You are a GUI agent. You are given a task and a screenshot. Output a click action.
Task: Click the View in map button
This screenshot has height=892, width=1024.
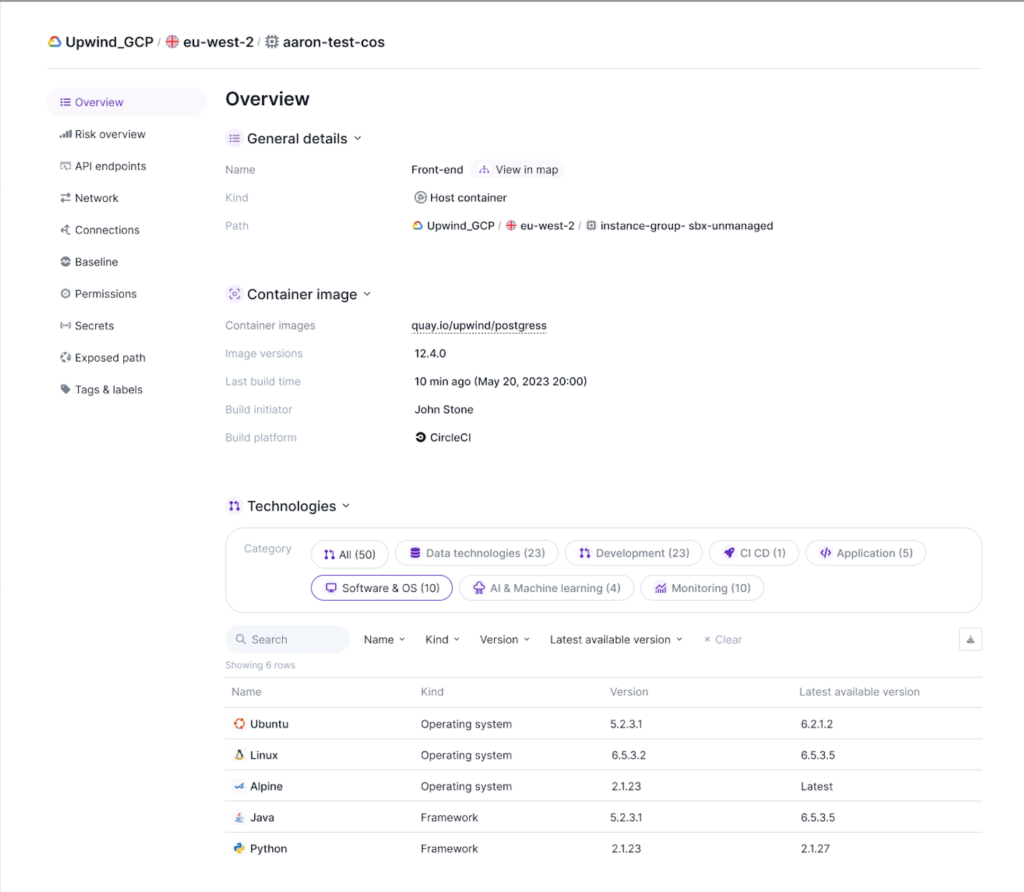[x=519, y=169]
